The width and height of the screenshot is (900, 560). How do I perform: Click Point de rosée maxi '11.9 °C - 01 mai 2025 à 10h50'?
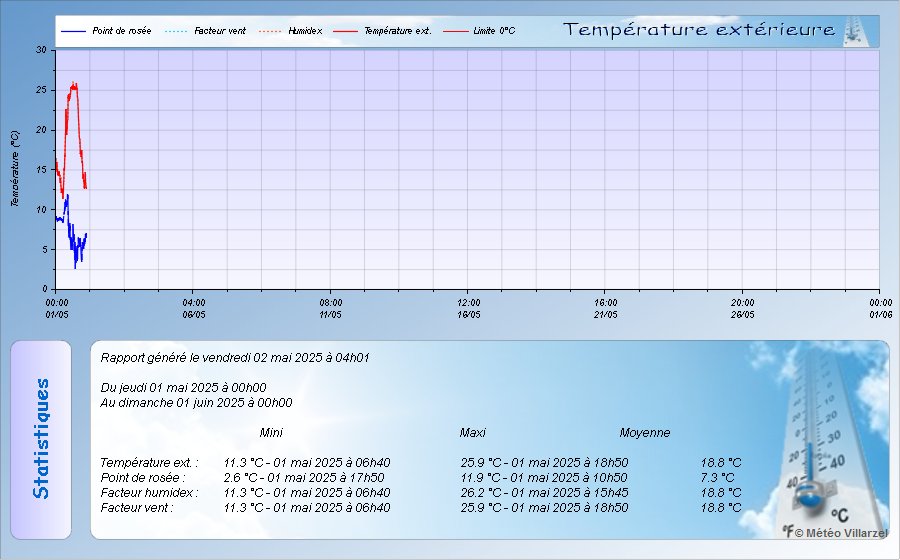click(x=544, y=477)
